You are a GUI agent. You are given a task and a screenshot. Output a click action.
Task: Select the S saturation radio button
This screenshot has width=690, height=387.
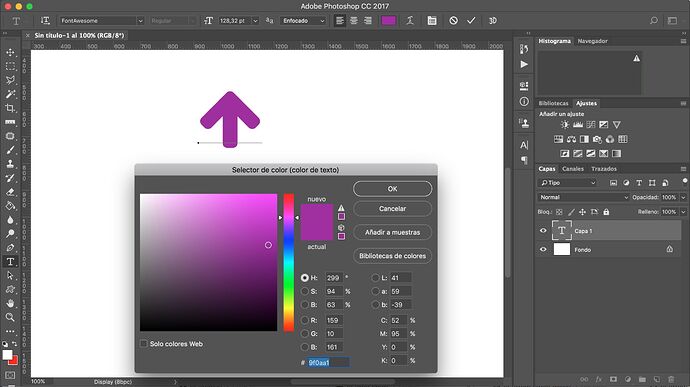305,291
